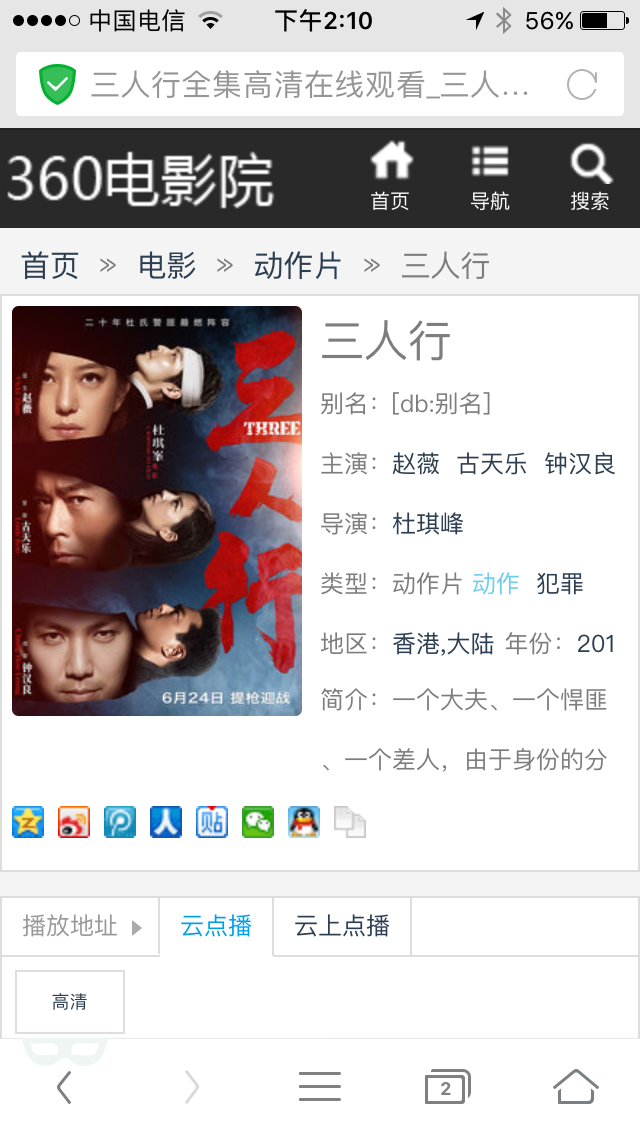The width and height of the screenshot is (640, 1136).
Task: Open the browser hamburger menu
Action: coord(320,1087)
